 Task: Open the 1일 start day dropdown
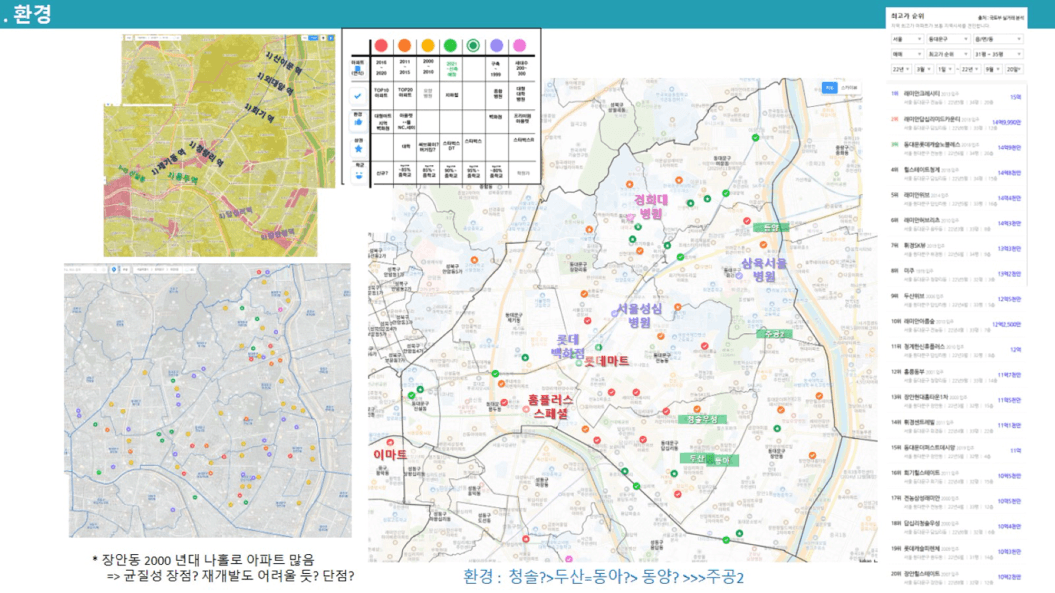(945, 69)
